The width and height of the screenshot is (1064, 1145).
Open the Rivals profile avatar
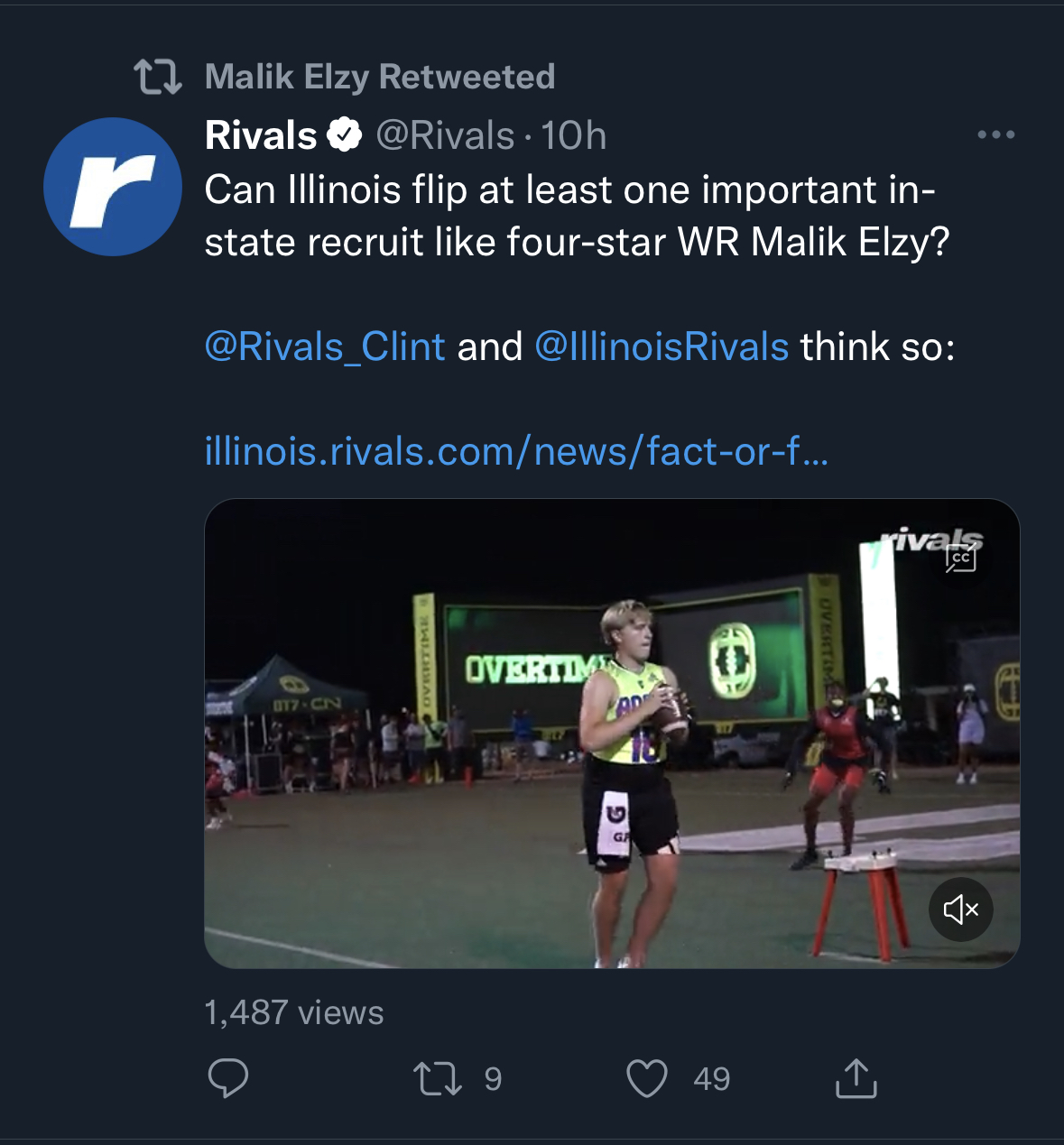[113, 187]
